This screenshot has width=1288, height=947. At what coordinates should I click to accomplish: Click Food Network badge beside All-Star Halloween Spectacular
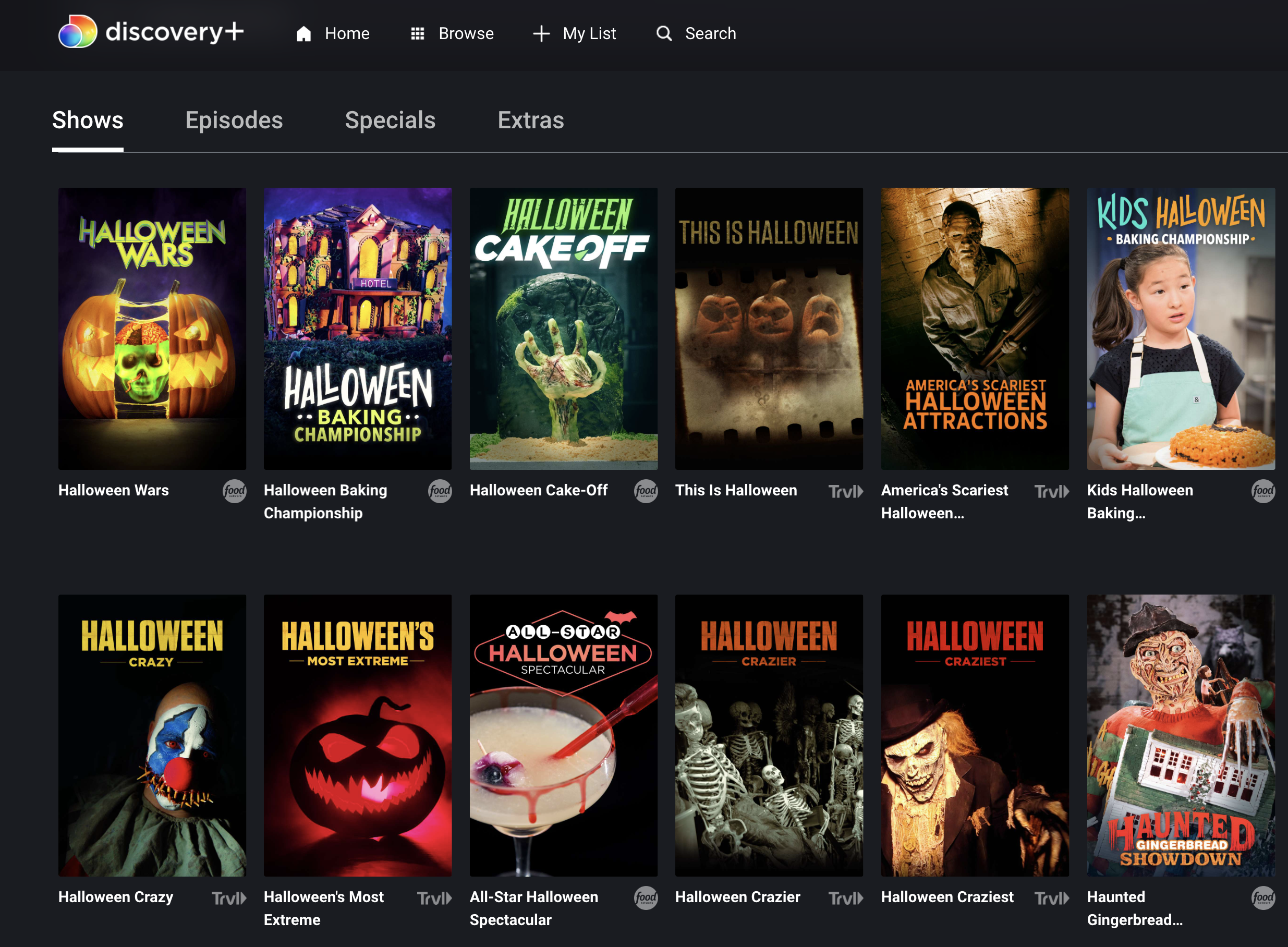646,897
